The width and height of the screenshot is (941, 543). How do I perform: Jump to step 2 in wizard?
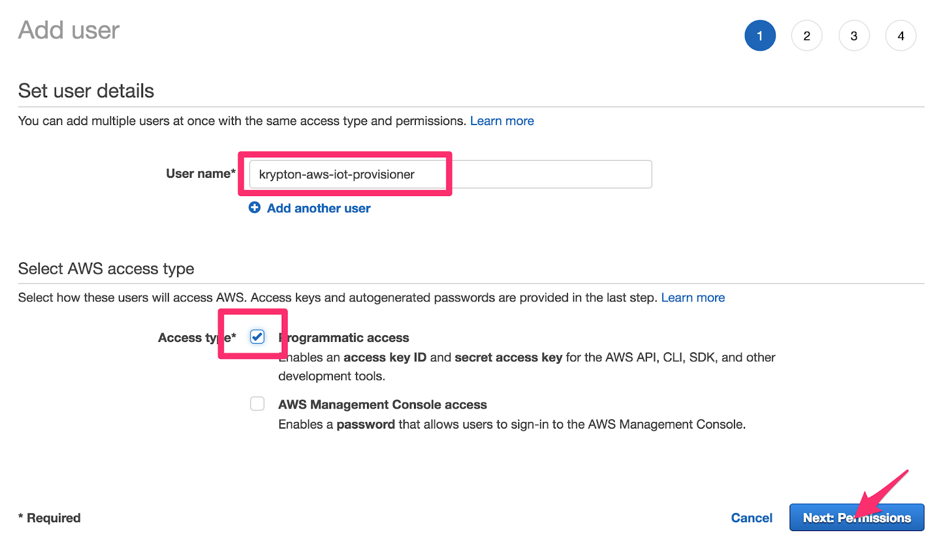click(x=807, y=36)
